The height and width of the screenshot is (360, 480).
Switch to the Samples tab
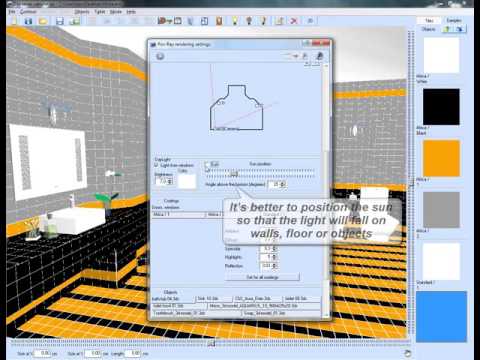coord(454,21)
